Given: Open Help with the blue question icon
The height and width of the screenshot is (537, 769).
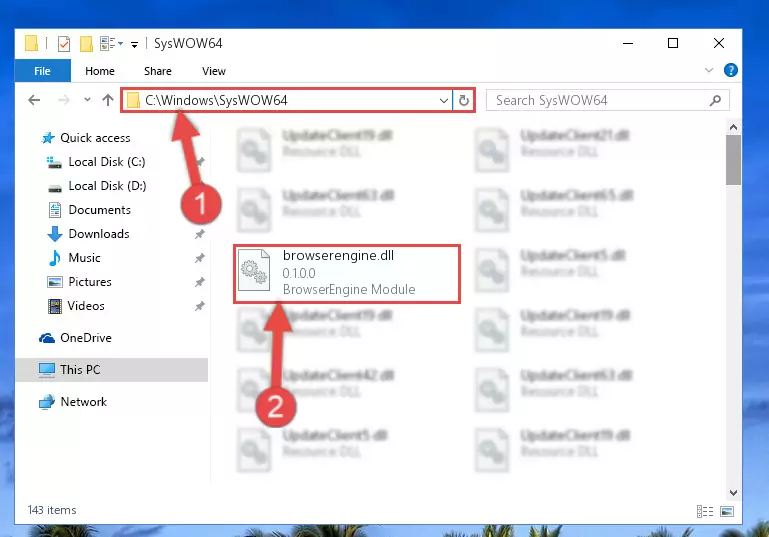Looking at the screenshot, I should tap(730, 70).
